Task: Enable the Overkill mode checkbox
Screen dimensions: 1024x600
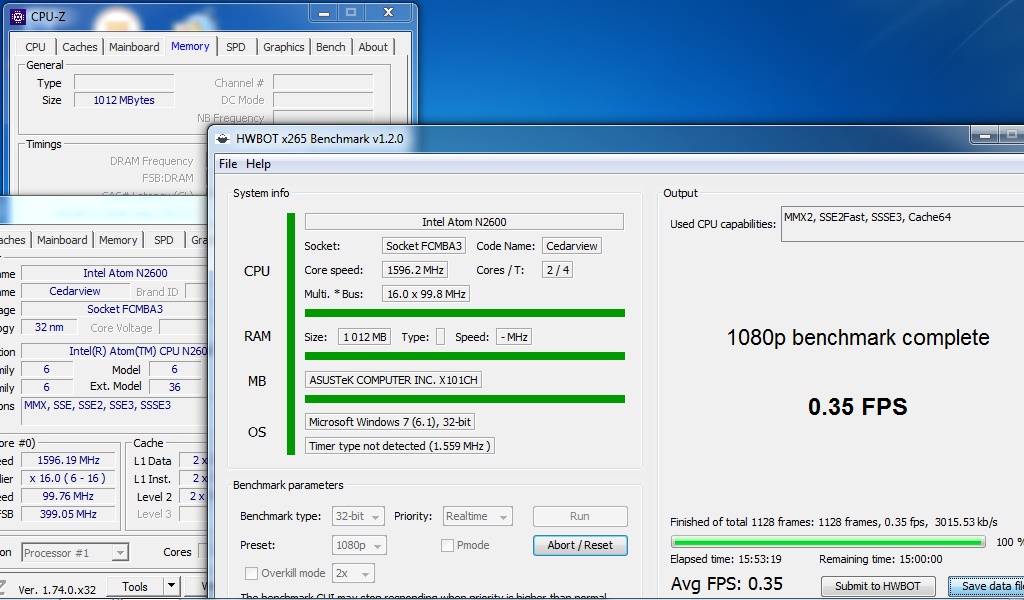Action: click(251, 573)
